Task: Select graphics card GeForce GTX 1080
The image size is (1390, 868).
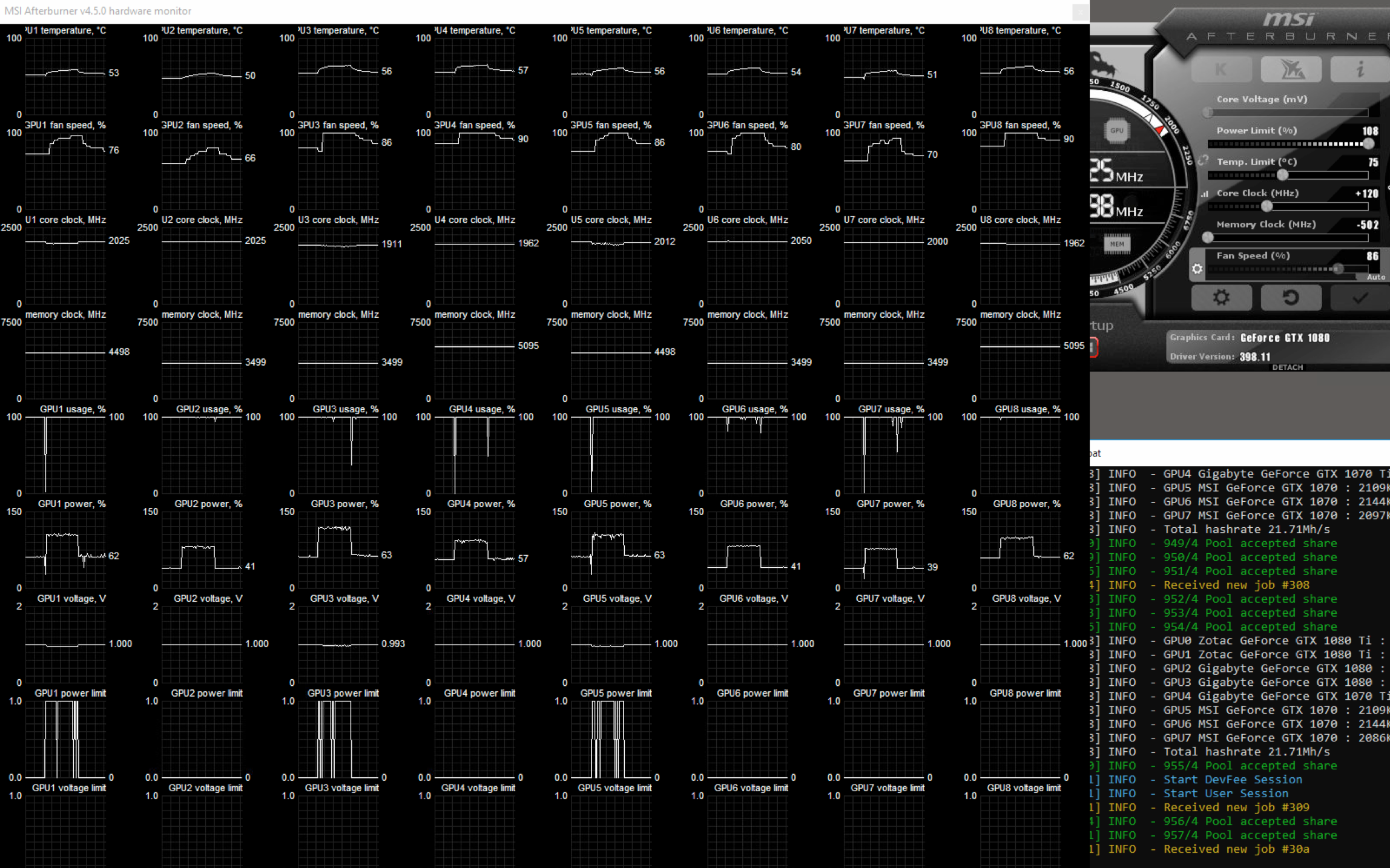Action: [1285, 338]
